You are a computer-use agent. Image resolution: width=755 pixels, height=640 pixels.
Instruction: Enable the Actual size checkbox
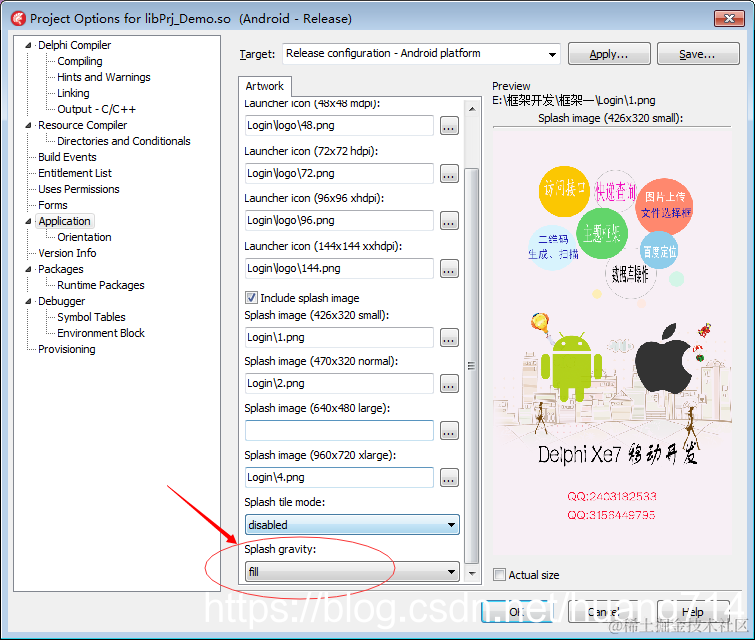click(x=499, y=575)
